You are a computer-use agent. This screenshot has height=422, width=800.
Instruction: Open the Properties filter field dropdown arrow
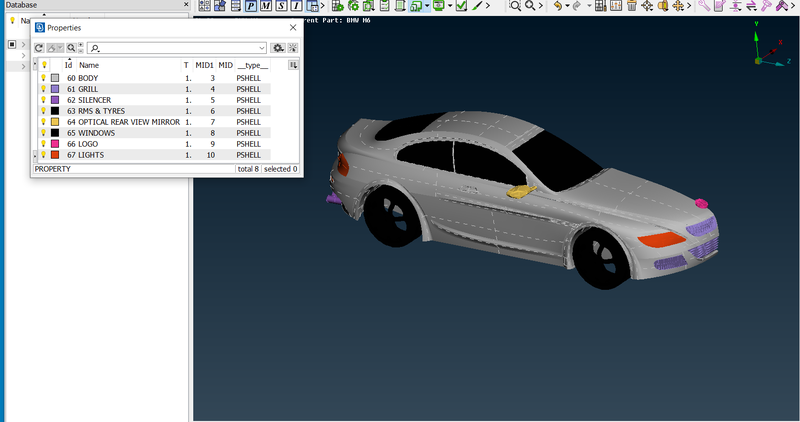point(262,48)
